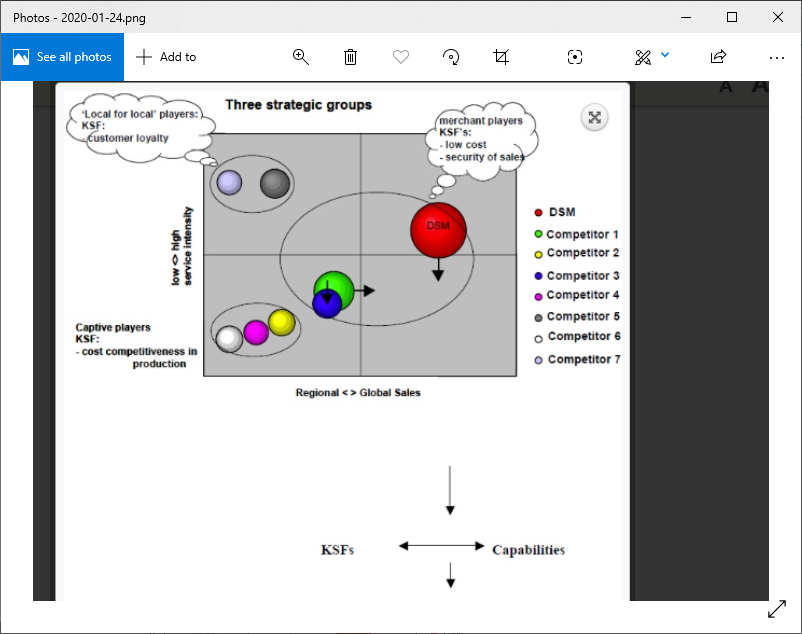Open the Crop tool

point(501,57)
